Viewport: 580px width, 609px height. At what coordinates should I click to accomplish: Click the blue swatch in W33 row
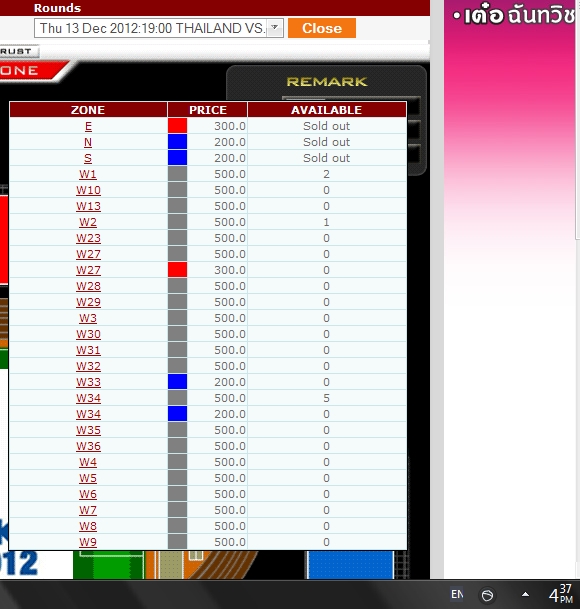click(x=178, y=381)
